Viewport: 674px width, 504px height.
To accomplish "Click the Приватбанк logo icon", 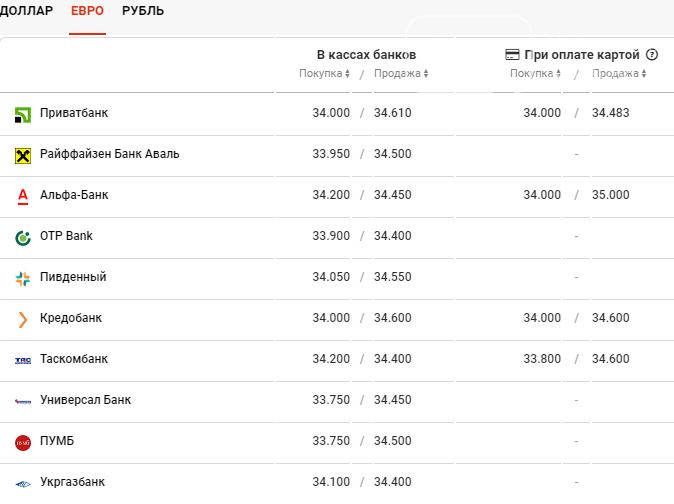I will [x=23, y=114].
